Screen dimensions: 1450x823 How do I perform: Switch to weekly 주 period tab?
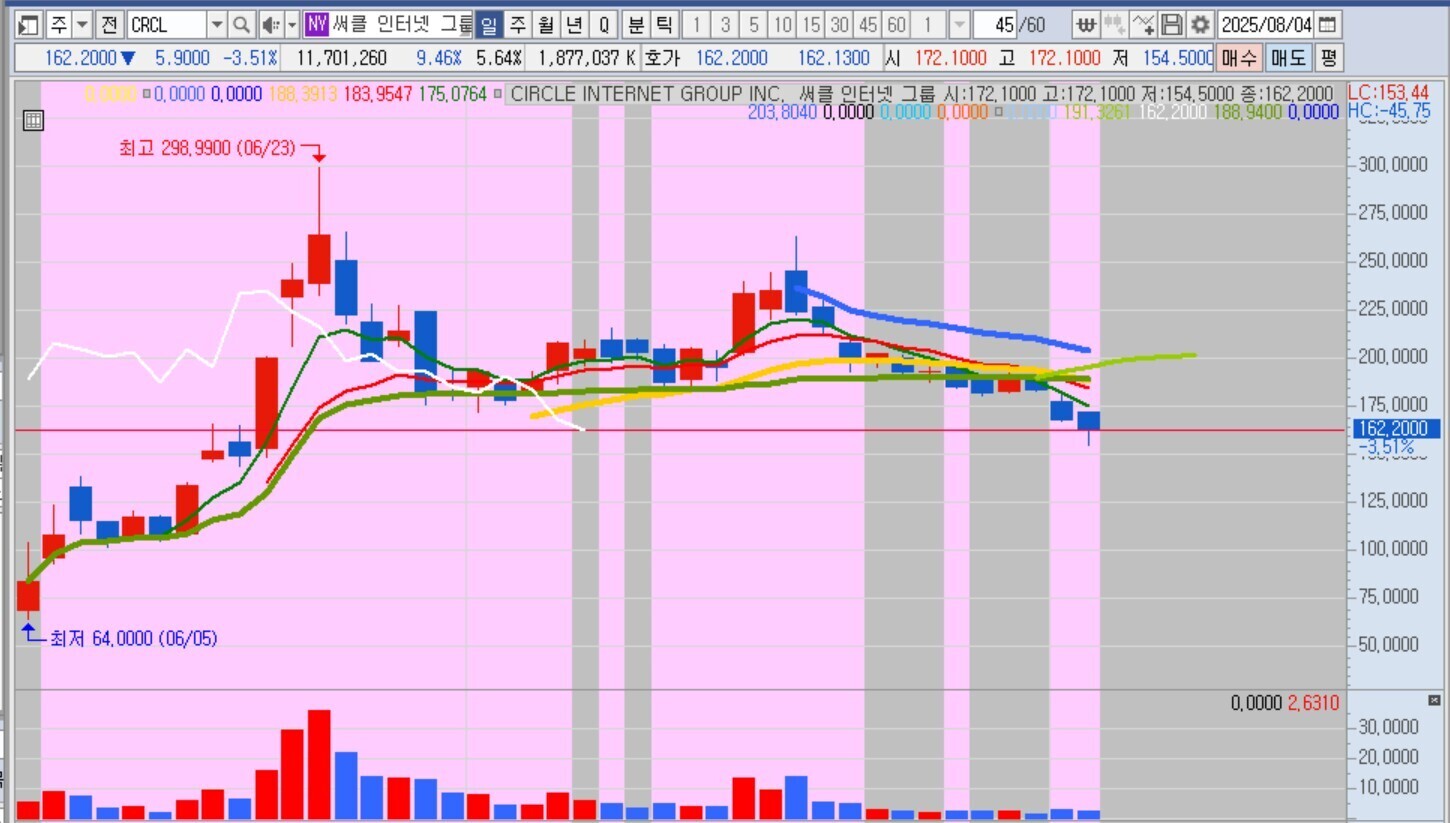click(x=517, y=25)
